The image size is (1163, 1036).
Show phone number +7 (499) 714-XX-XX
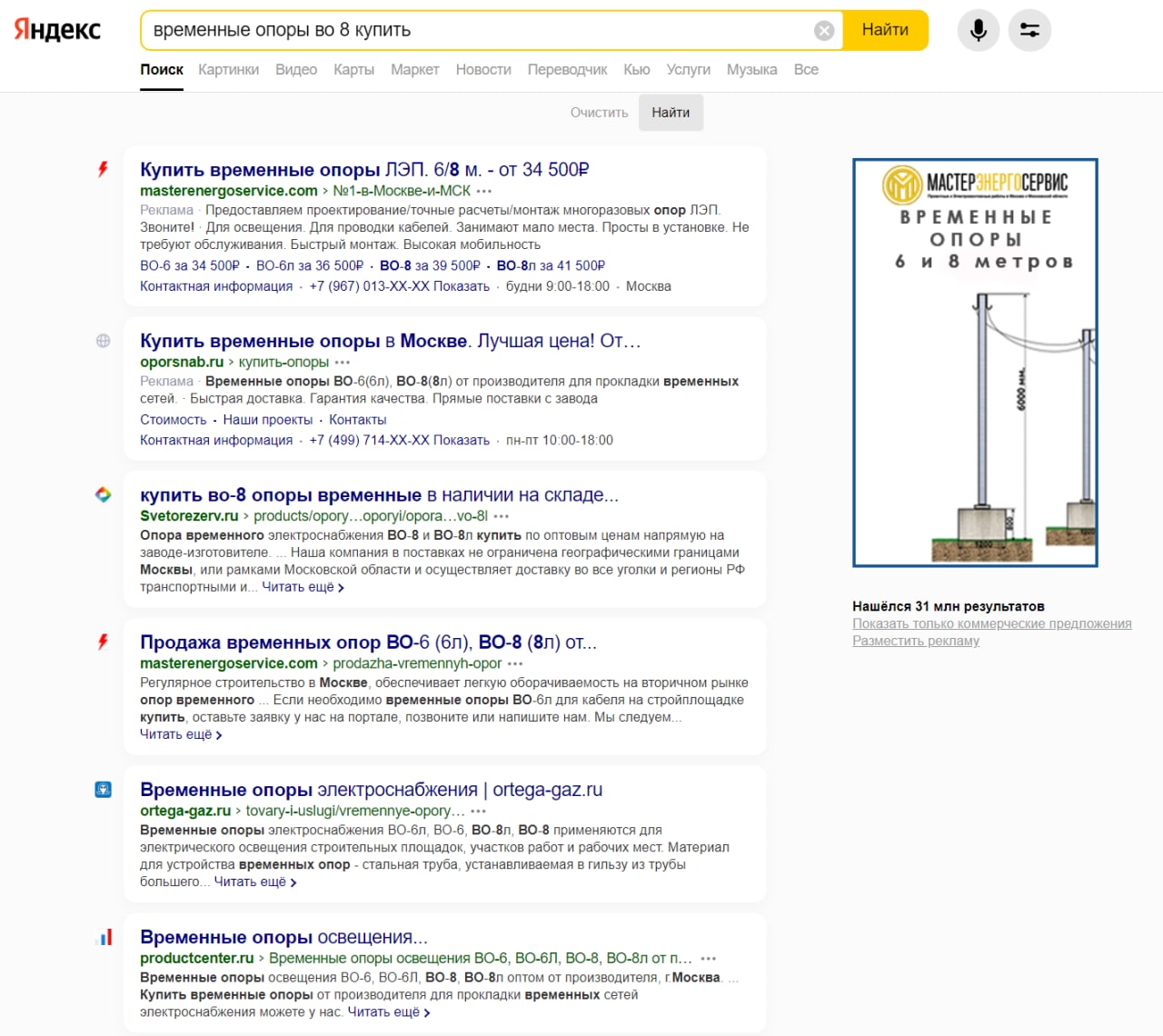coord(399,440)
